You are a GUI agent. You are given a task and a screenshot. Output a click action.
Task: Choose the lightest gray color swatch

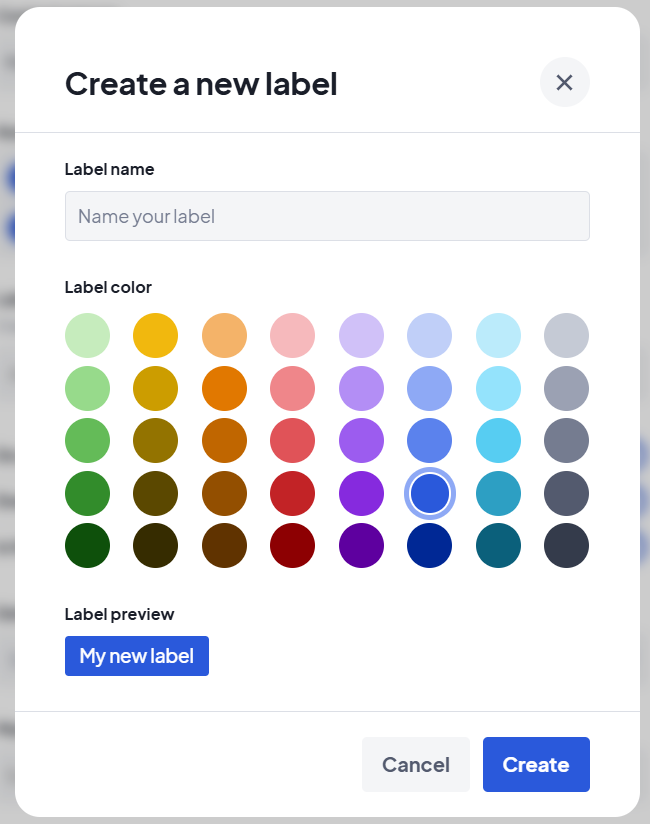[566, 335]
